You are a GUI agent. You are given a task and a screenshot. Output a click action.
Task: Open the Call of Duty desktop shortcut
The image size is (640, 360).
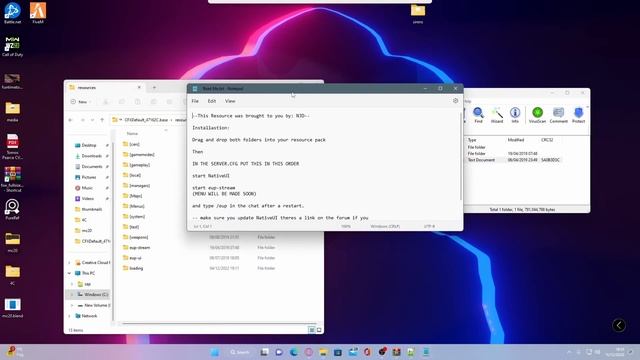tap(12, 46)
